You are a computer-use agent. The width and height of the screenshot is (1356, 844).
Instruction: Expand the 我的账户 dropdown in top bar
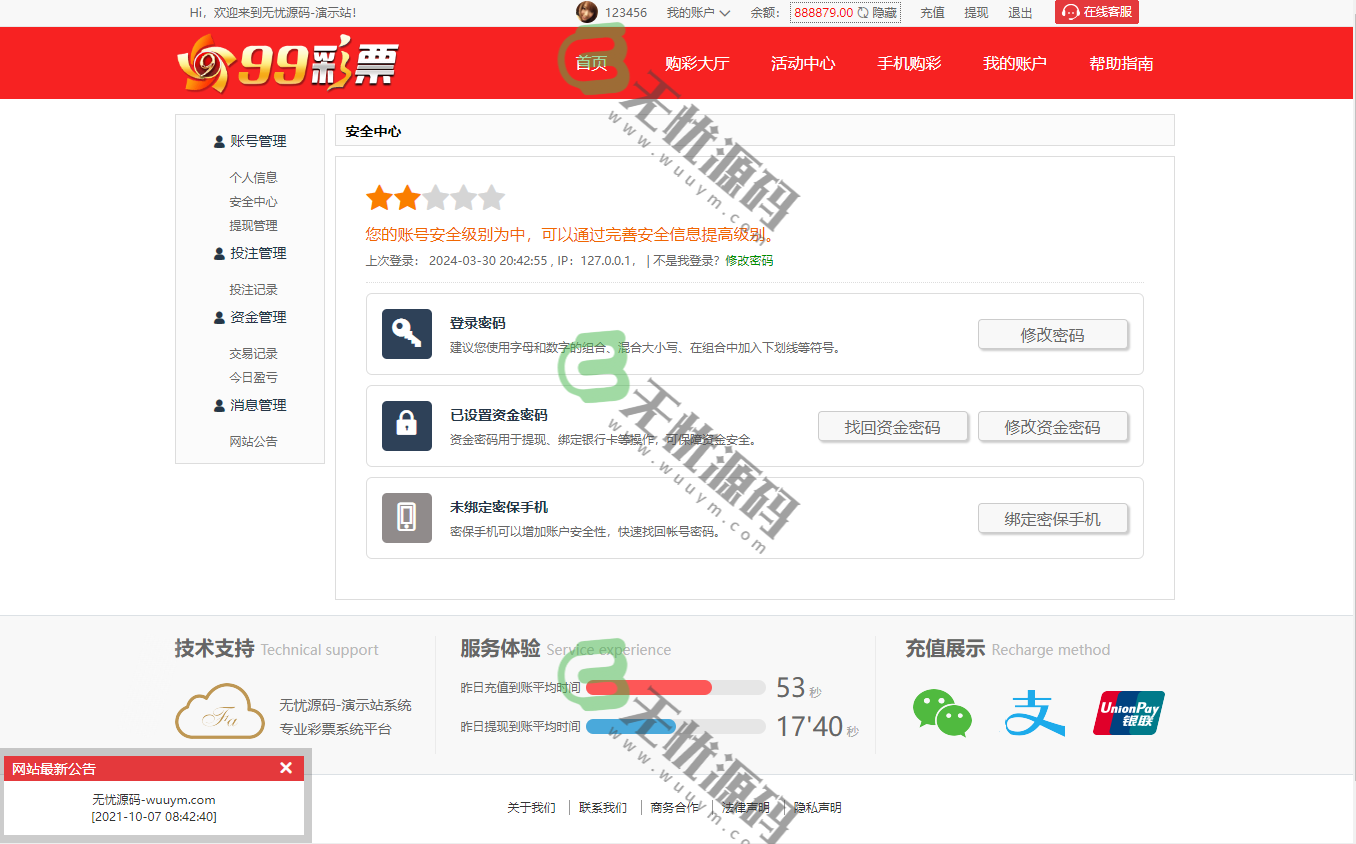coord(698,13)
